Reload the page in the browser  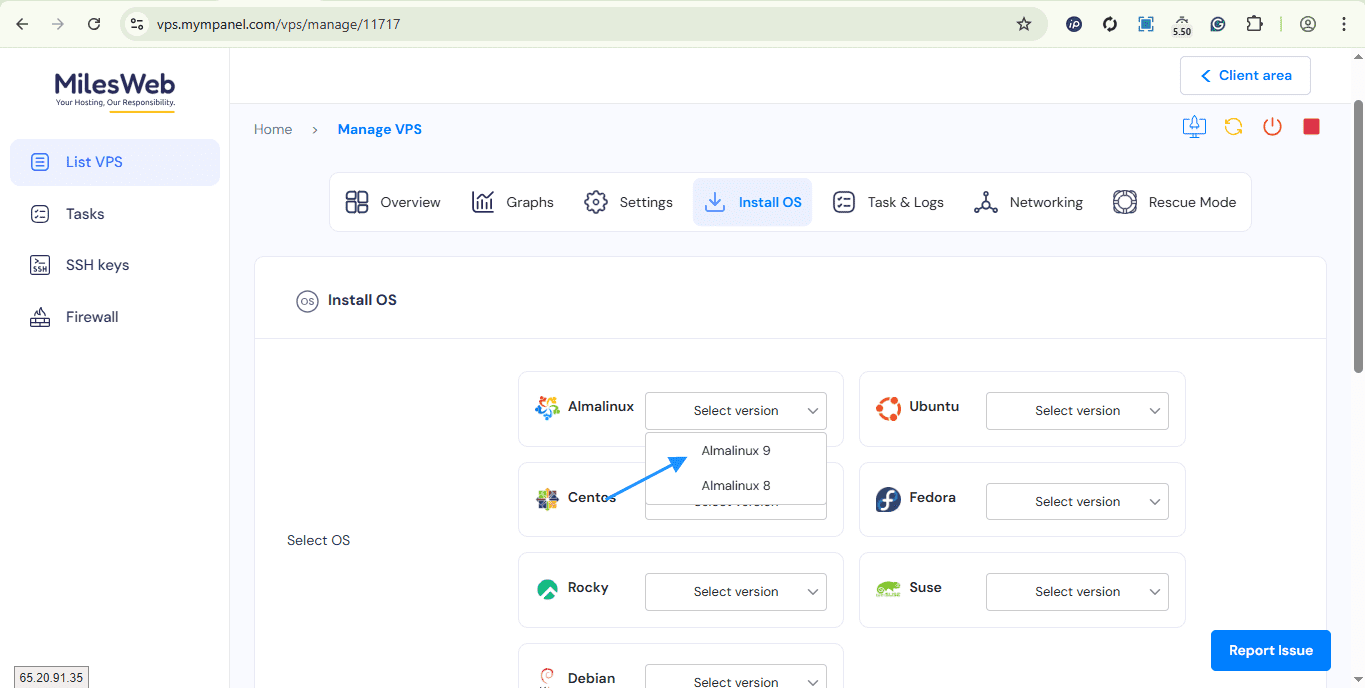click(94, 24)
